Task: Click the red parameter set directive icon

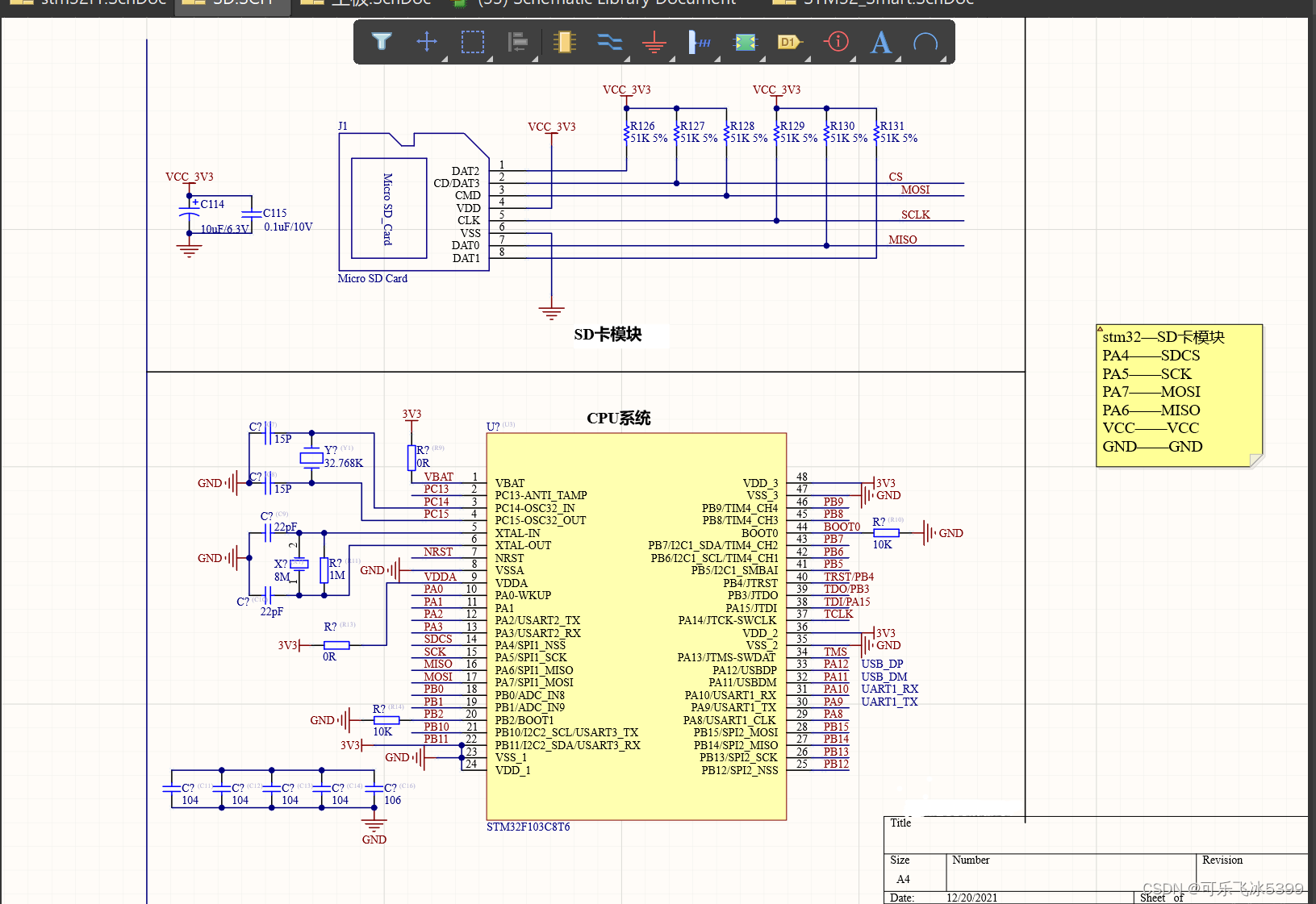Action: (x=837, y=41)
